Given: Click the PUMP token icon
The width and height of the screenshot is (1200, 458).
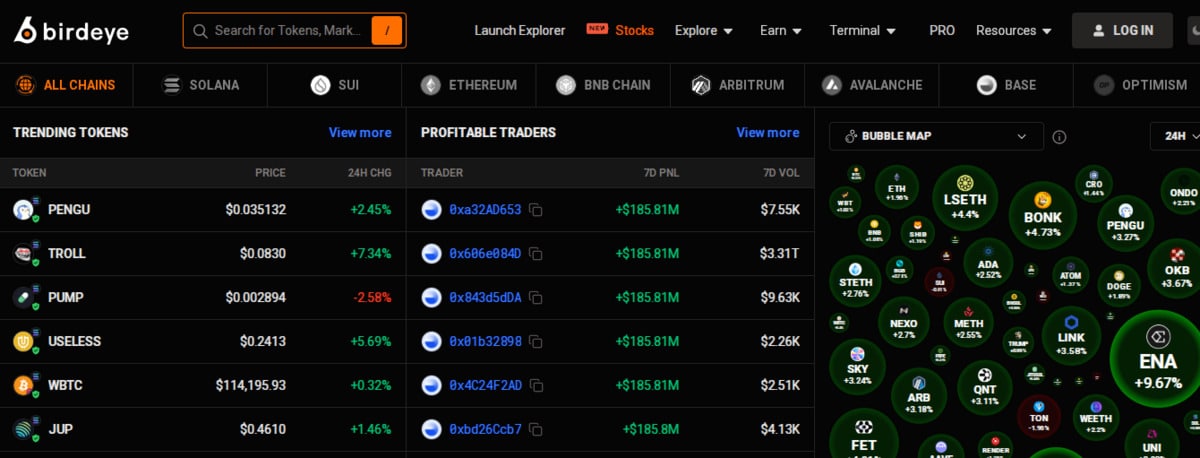Looking at the screenshot, I should [24, 298].
